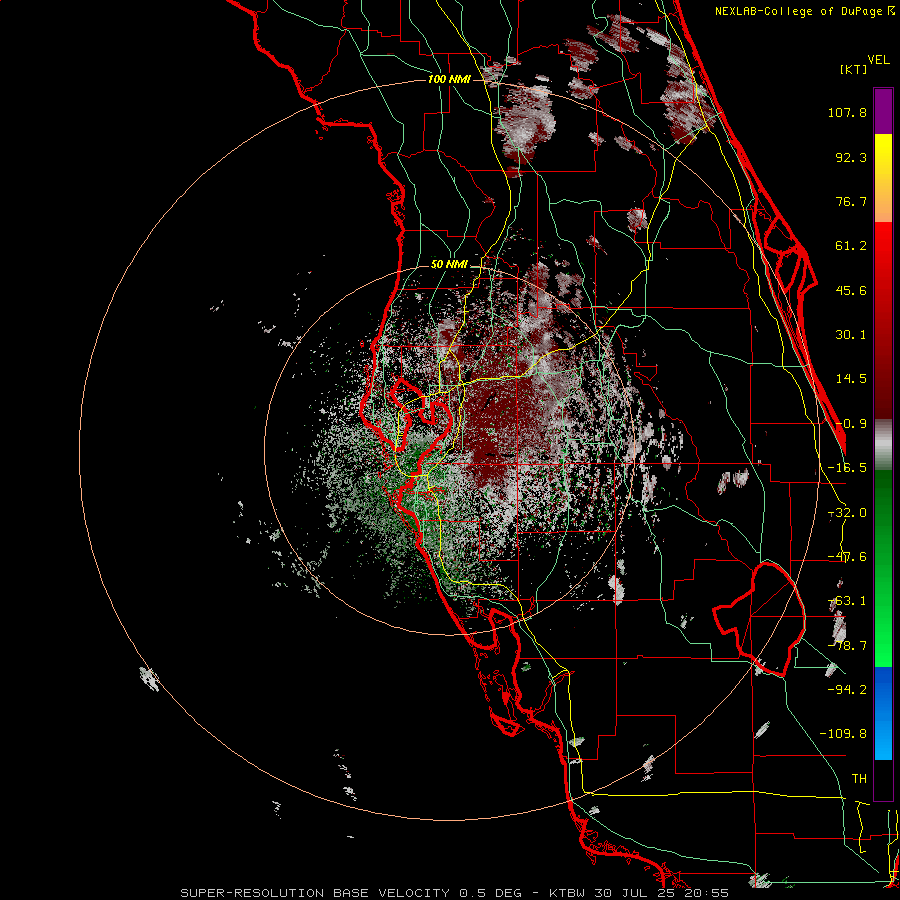Click the purple top segment of color bar
The width and height of the screenshot is (900, 900).
pyautogui.click(x=883, y=111)
